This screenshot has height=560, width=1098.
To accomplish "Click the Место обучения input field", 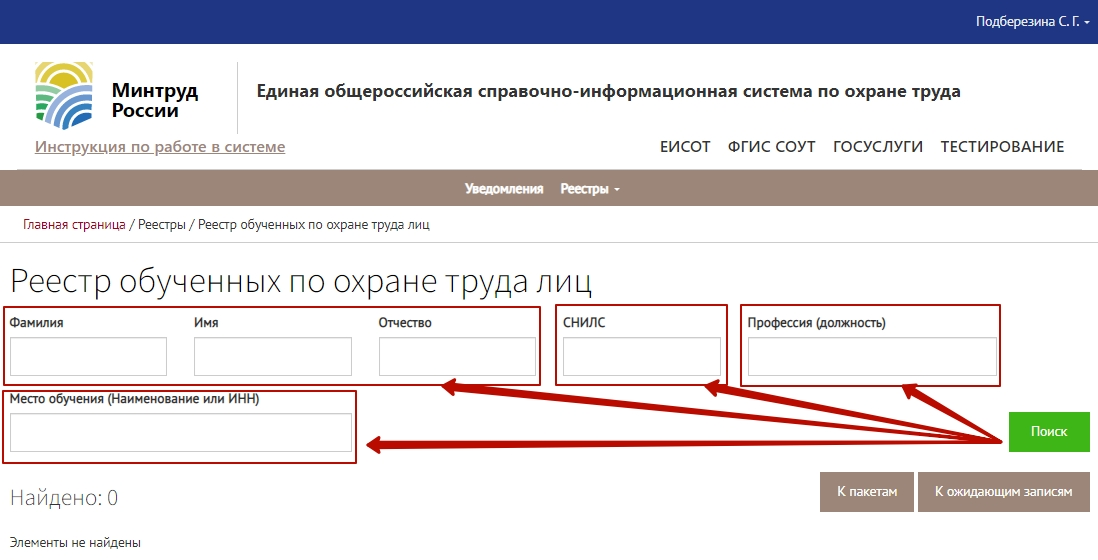I will [x=181, y=433].
